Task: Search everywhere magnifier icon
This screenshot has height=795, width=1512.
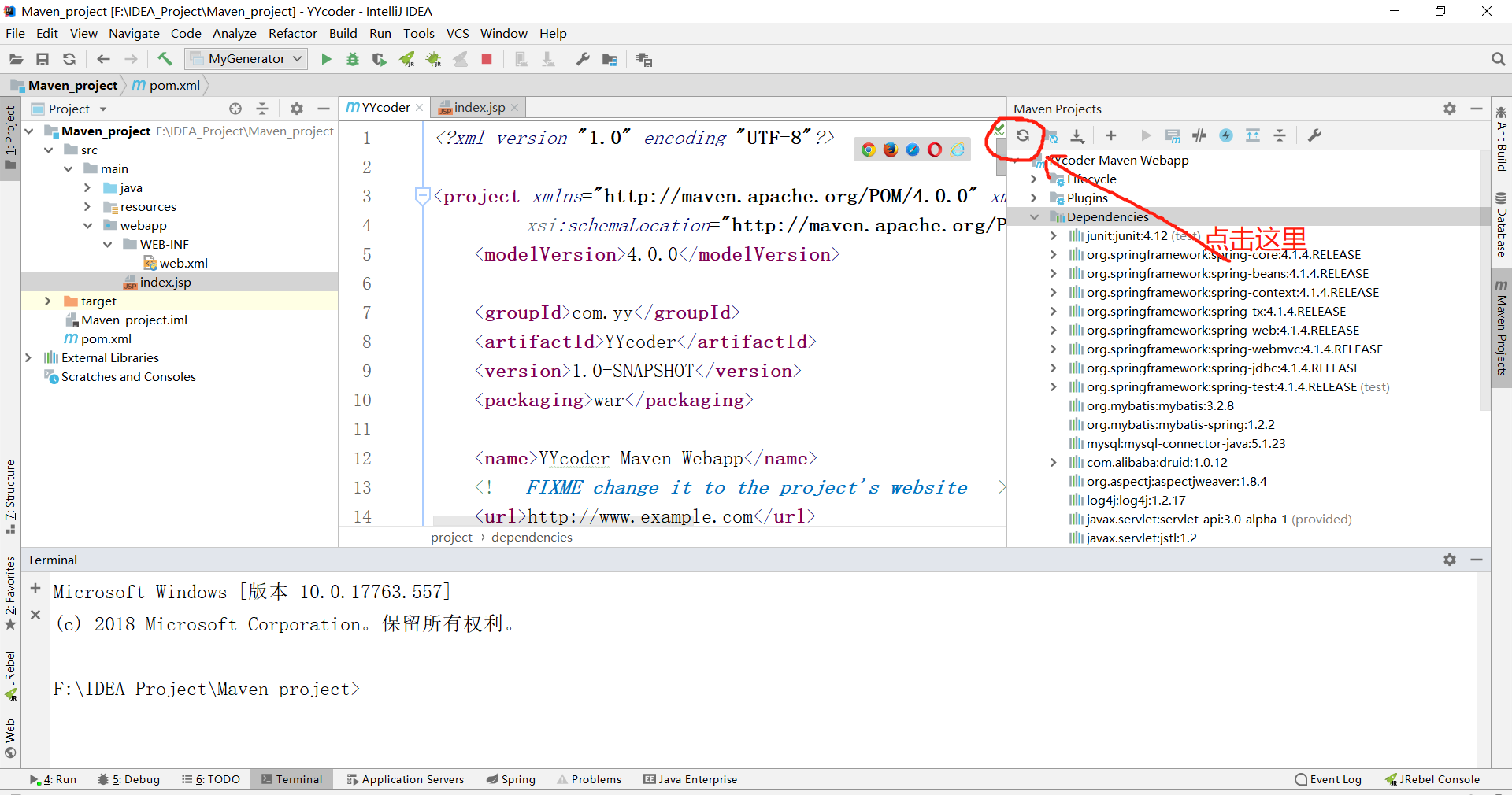Action: [1498, 59]
